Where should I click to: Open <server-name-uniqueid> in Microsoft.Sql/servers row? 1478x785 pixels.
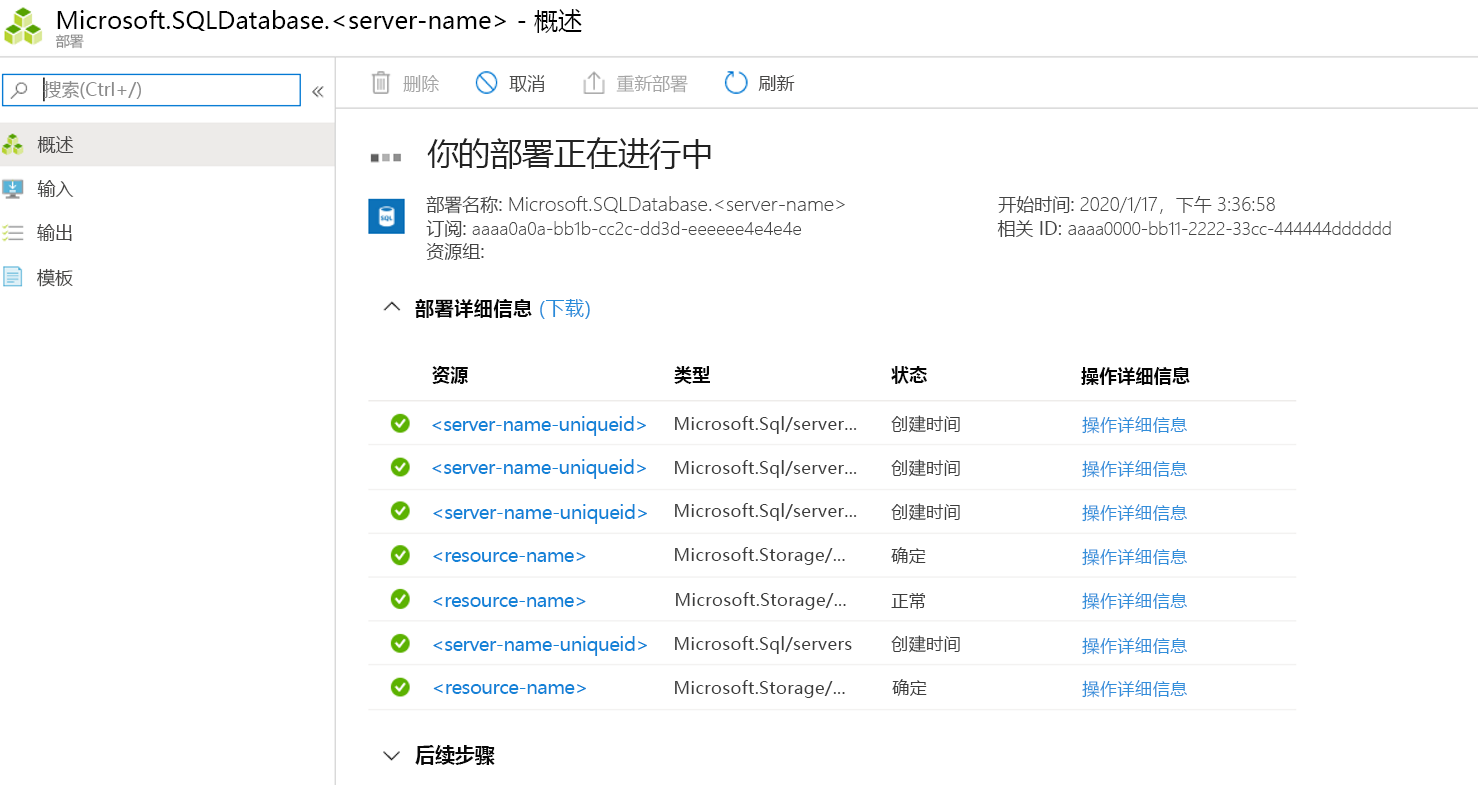pos(540,644)
